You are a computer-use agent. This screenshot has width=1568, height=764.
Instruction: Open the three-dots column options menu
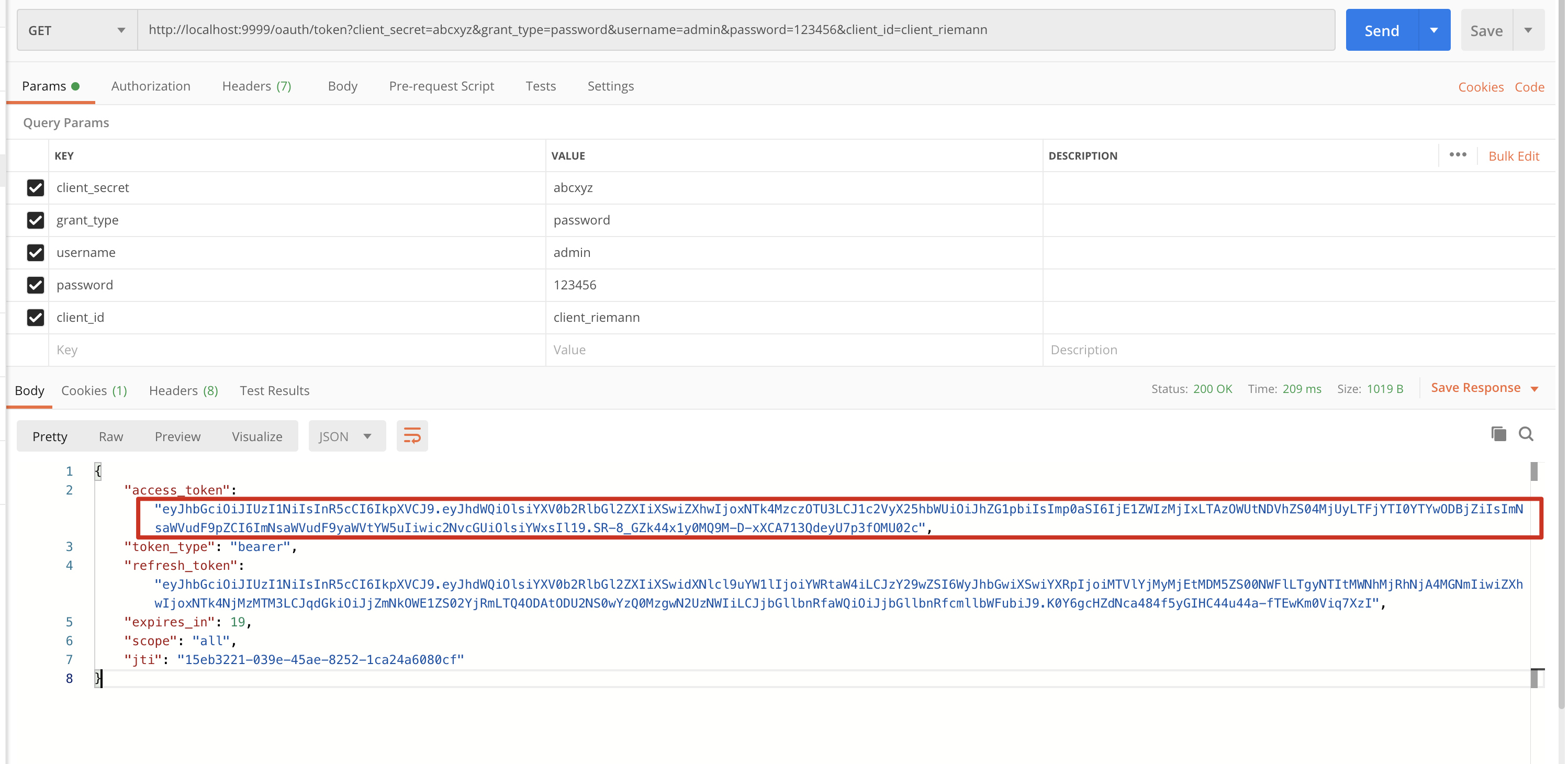pos(1458,155)
